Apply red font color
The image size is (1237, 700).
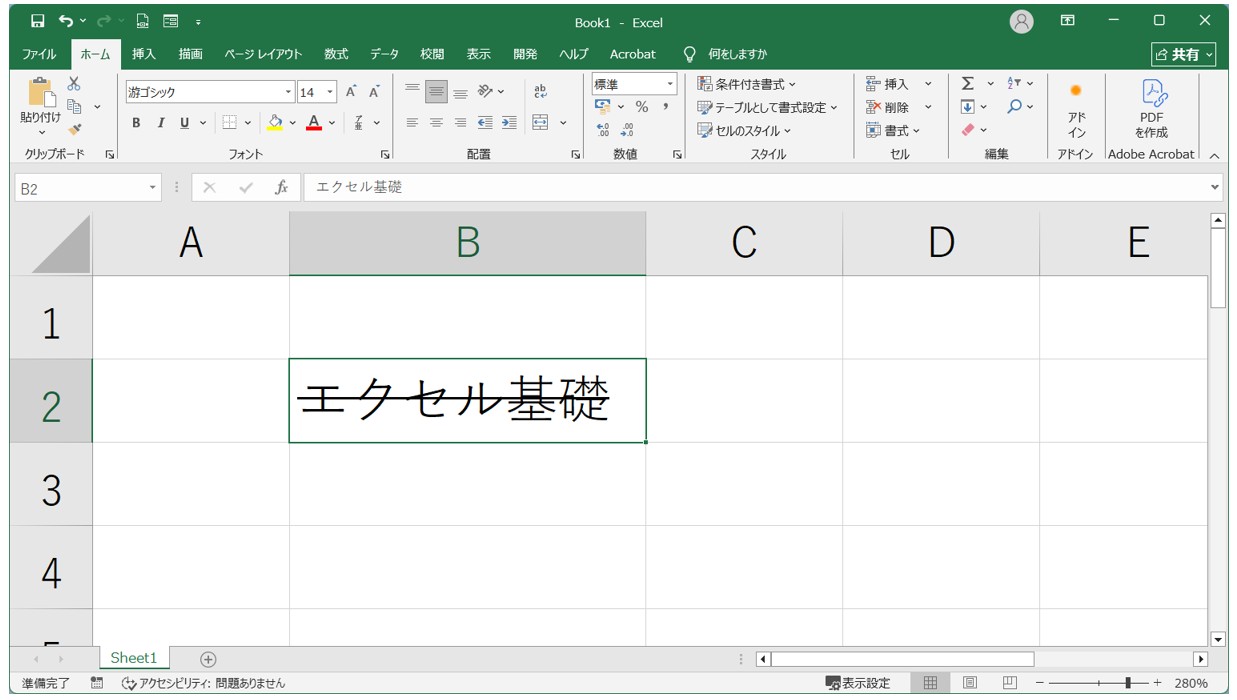pos(315,123)
